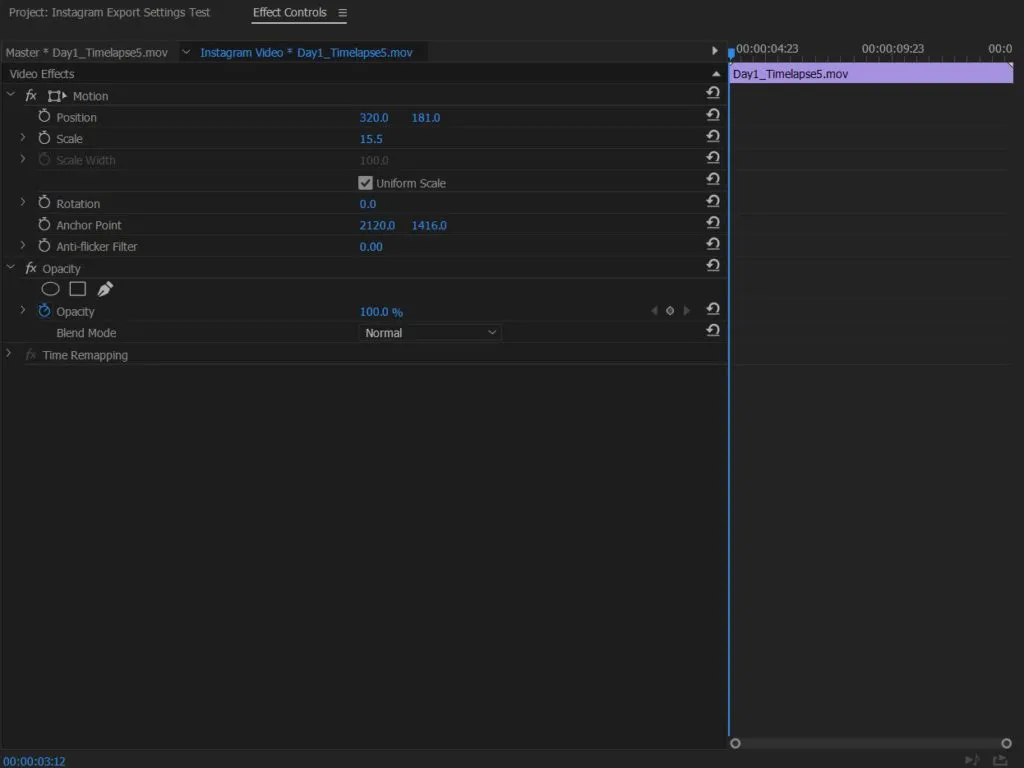Open the Blend Mode dropdown
The image size is (1024, 768).
pyautogui.click(x=430, y=333)
